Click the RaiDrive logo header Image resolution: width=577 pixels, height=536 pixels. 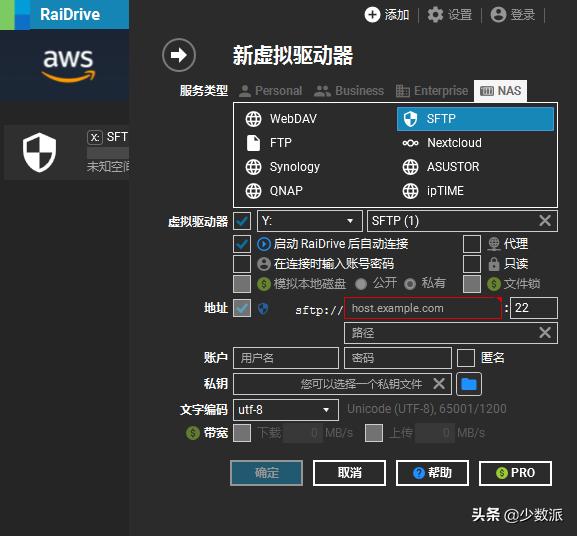(64, 15)
